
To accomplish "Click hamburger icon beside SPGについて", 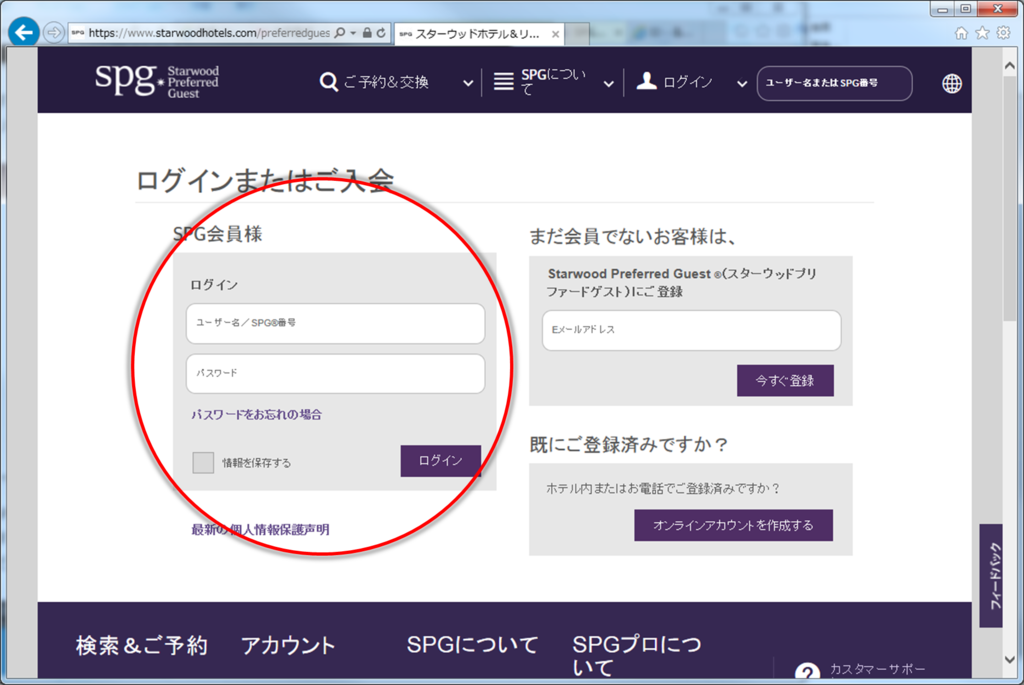I will tap(504, 82).
